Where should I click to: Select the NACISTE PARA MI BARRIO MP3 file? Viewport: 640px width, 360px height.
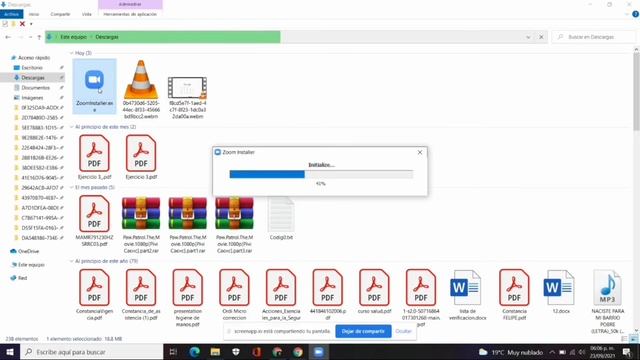coord(607,287)
